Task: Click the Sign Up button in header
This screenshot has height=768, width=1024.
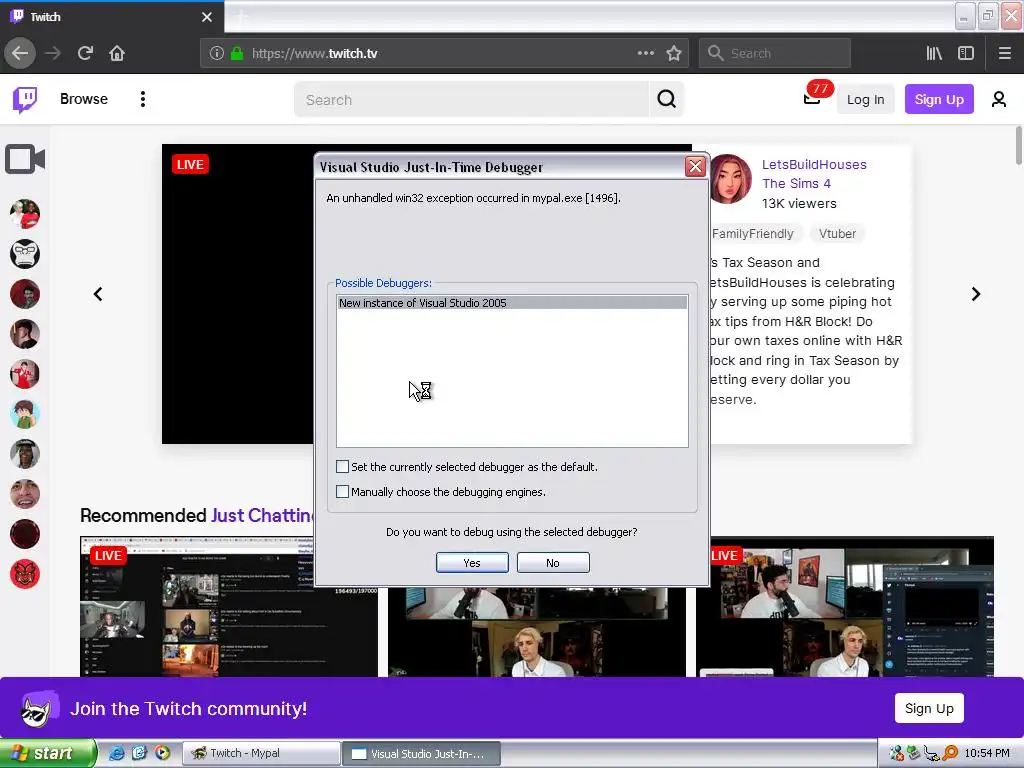Action: click(939, 99)
